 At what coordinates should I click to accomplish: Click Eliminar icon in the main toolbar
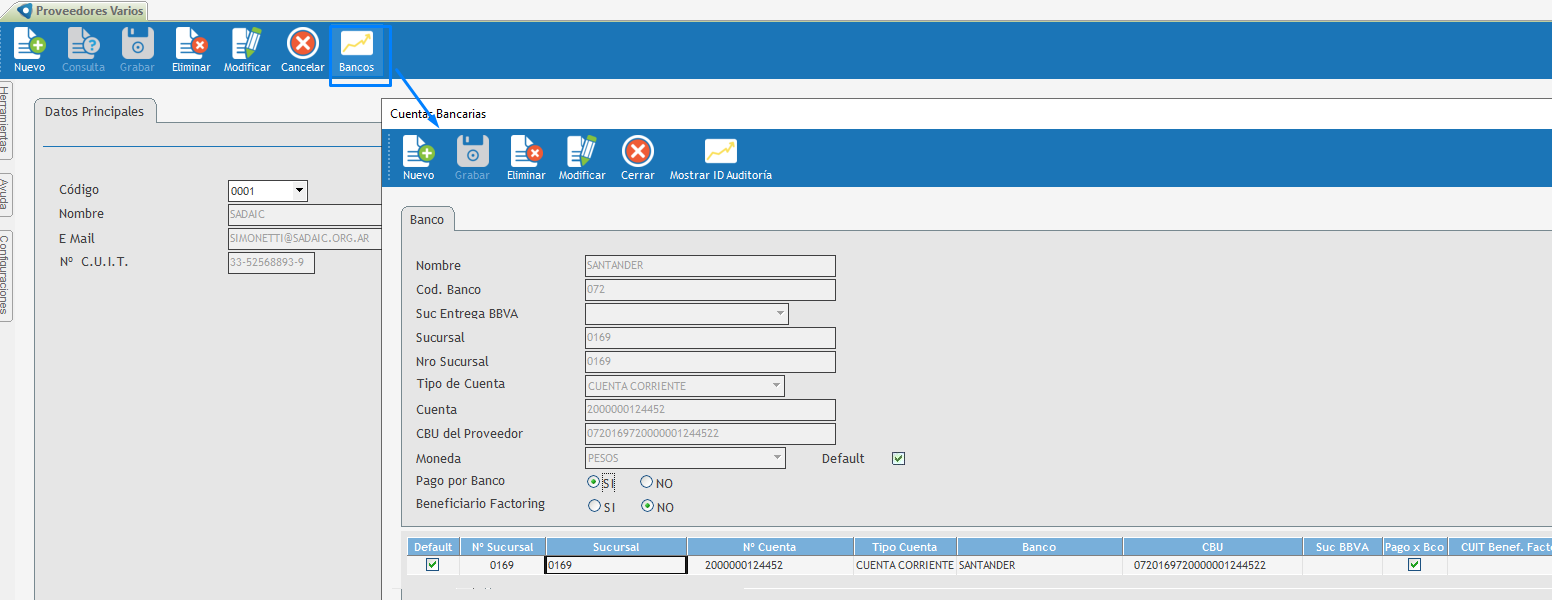click(191, 45)
